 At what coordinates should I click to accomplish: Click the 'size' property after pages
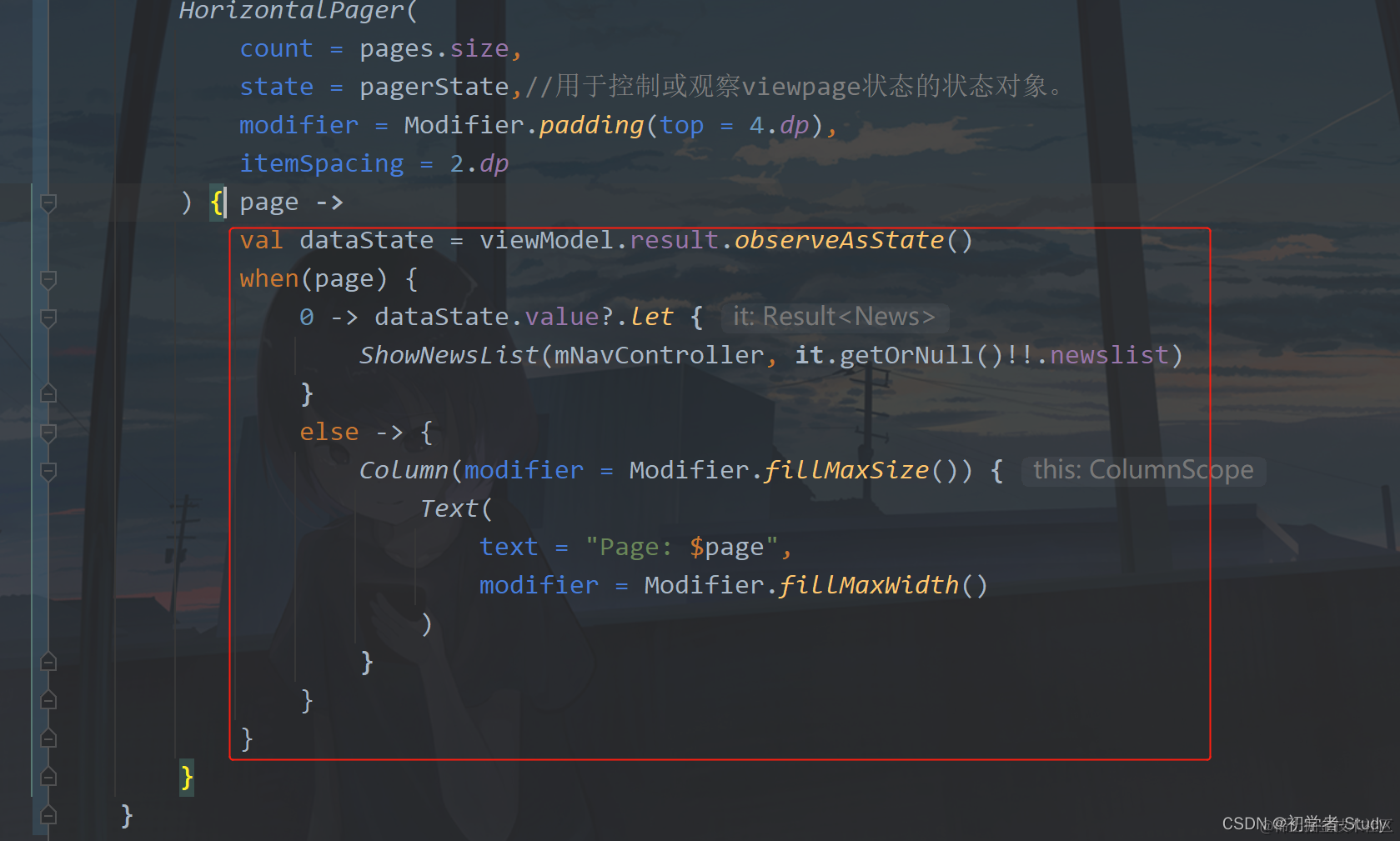(x=479, y=48)
